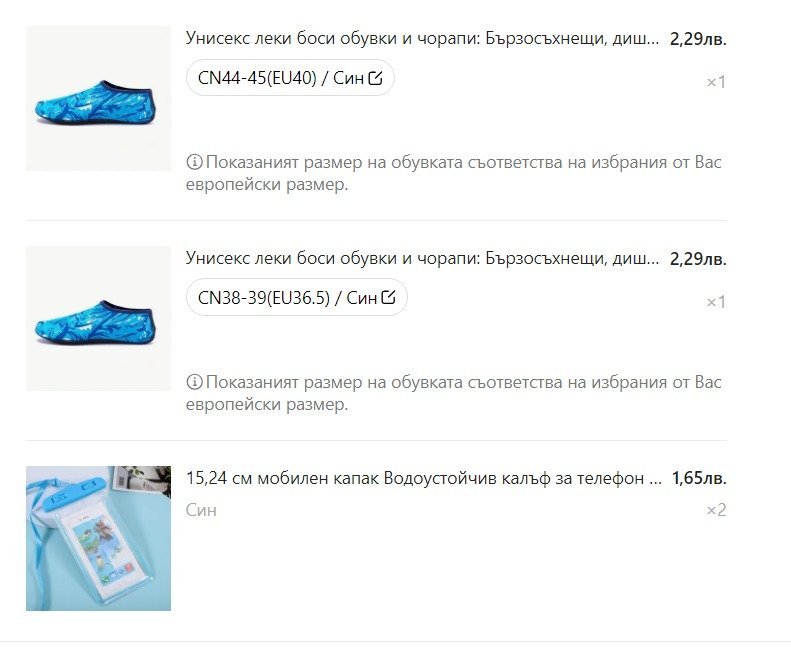Open CN38-39(EU36.5) / Син variant selector

click(297, 297)
